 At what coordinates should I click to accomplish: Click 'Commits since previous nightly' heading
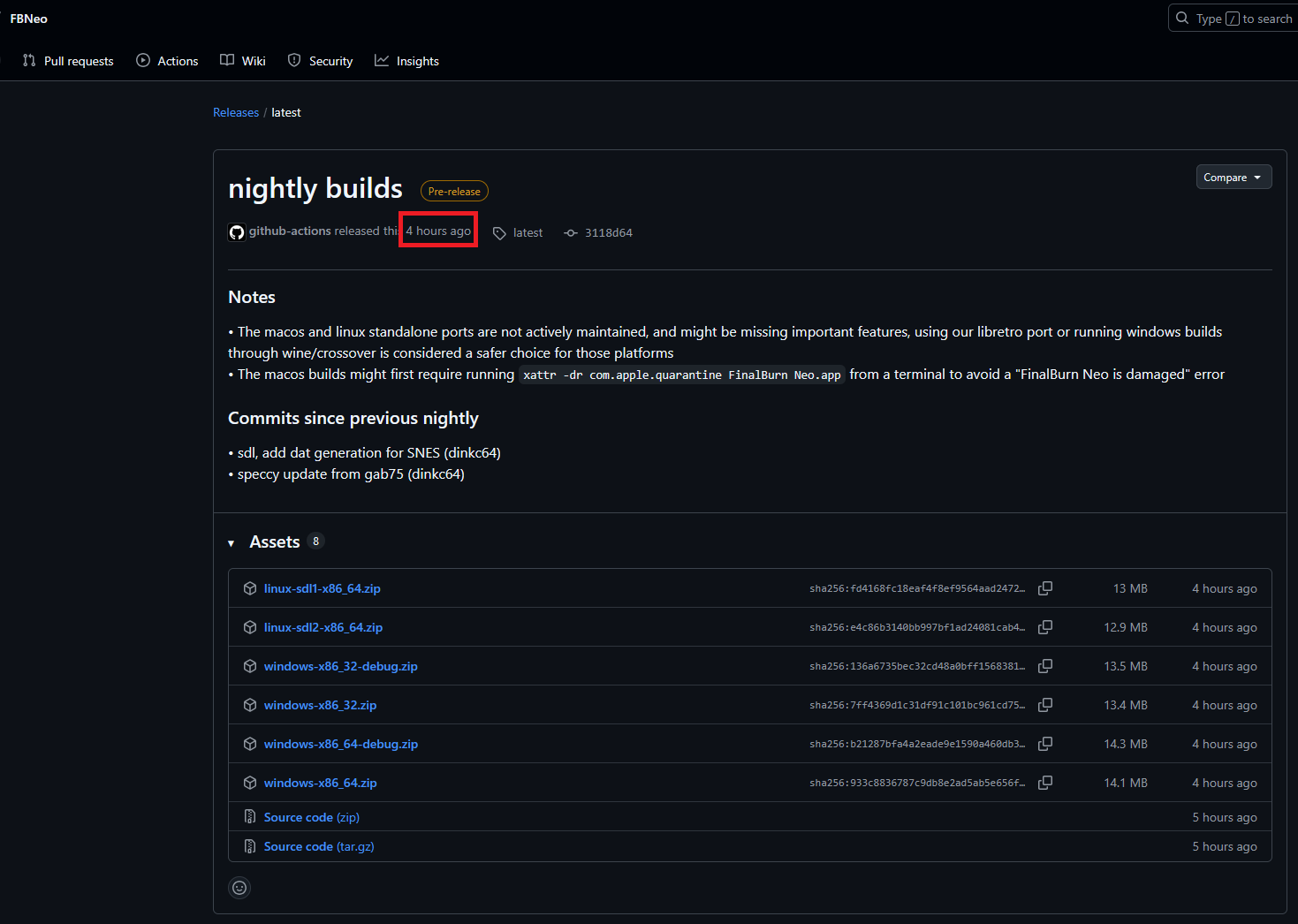pyautogui.click(x=353, y=418)
